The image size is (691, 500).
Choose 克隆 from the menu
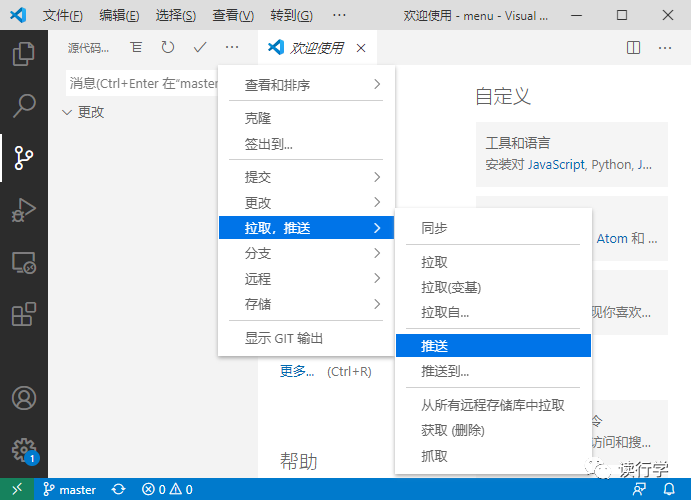click(x=306, y=118)
